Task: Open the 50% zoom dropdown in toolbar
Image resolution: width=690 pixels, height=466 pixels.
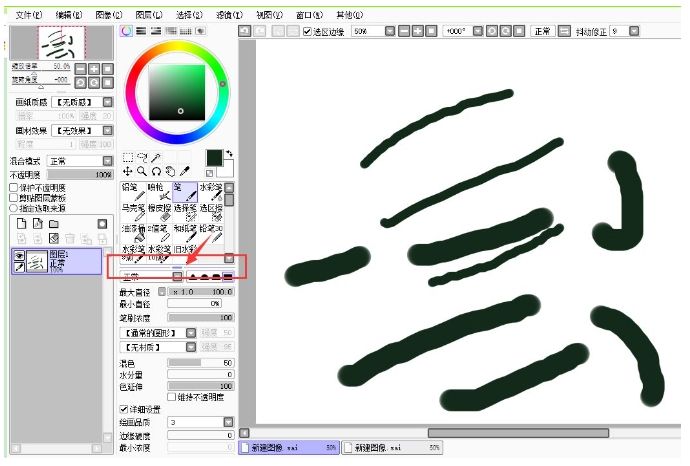Action: (x=390, y=31)
